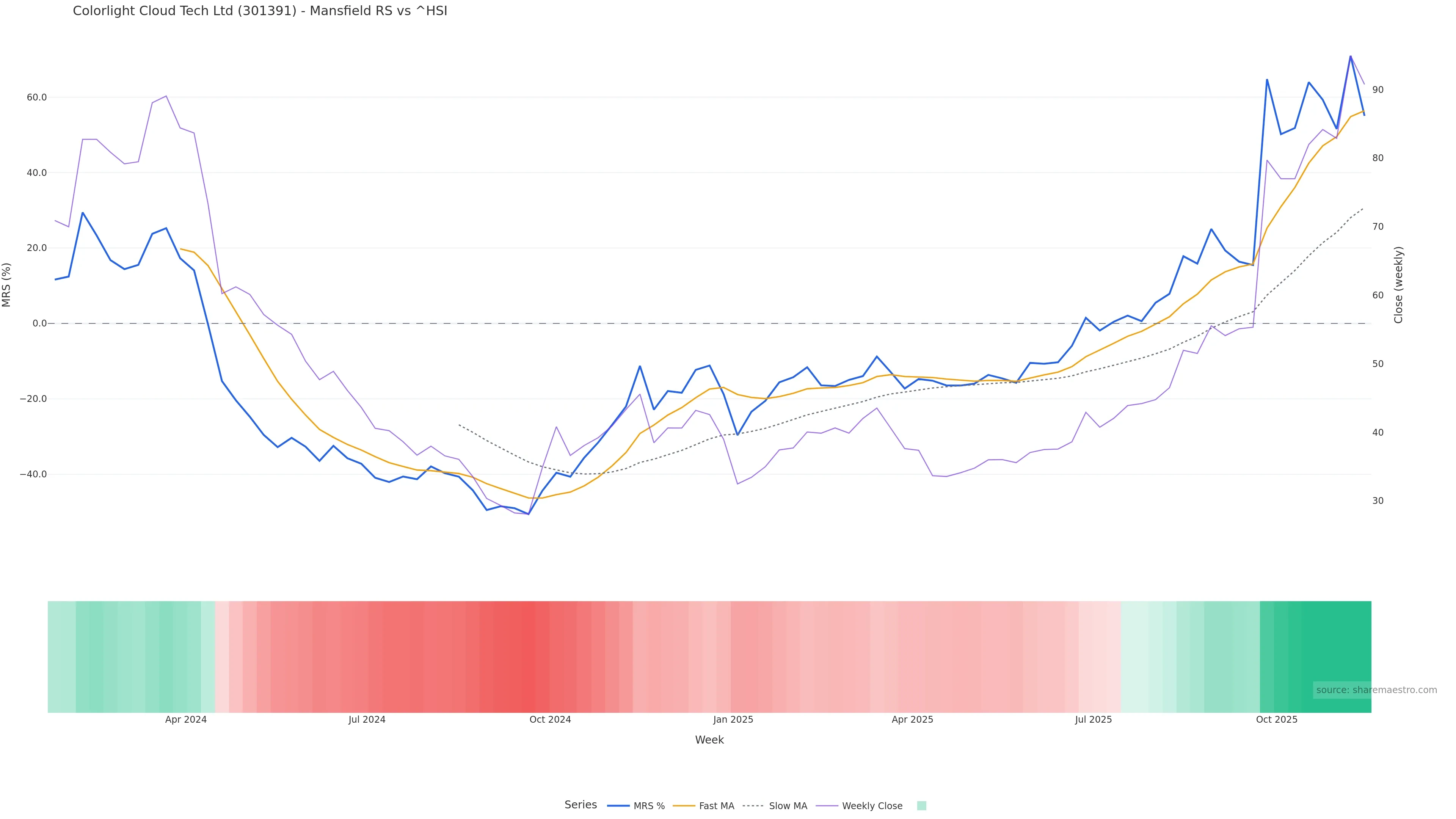
Task: Select the Oct 2024 x-axis tick label
Action: click(550, 720)
